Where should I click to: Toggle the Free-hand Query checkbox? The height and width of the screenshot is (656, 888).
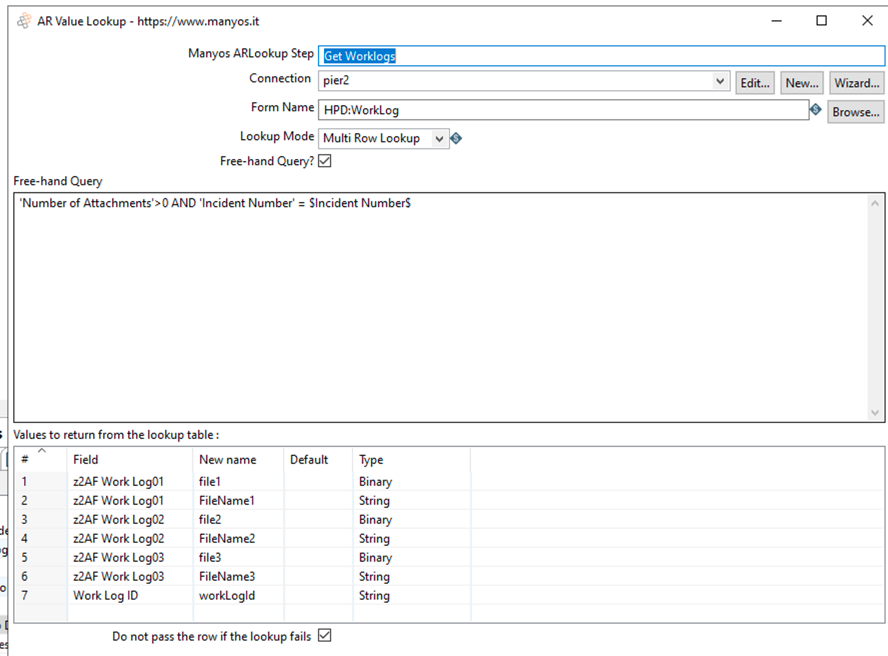pos(324,161)
